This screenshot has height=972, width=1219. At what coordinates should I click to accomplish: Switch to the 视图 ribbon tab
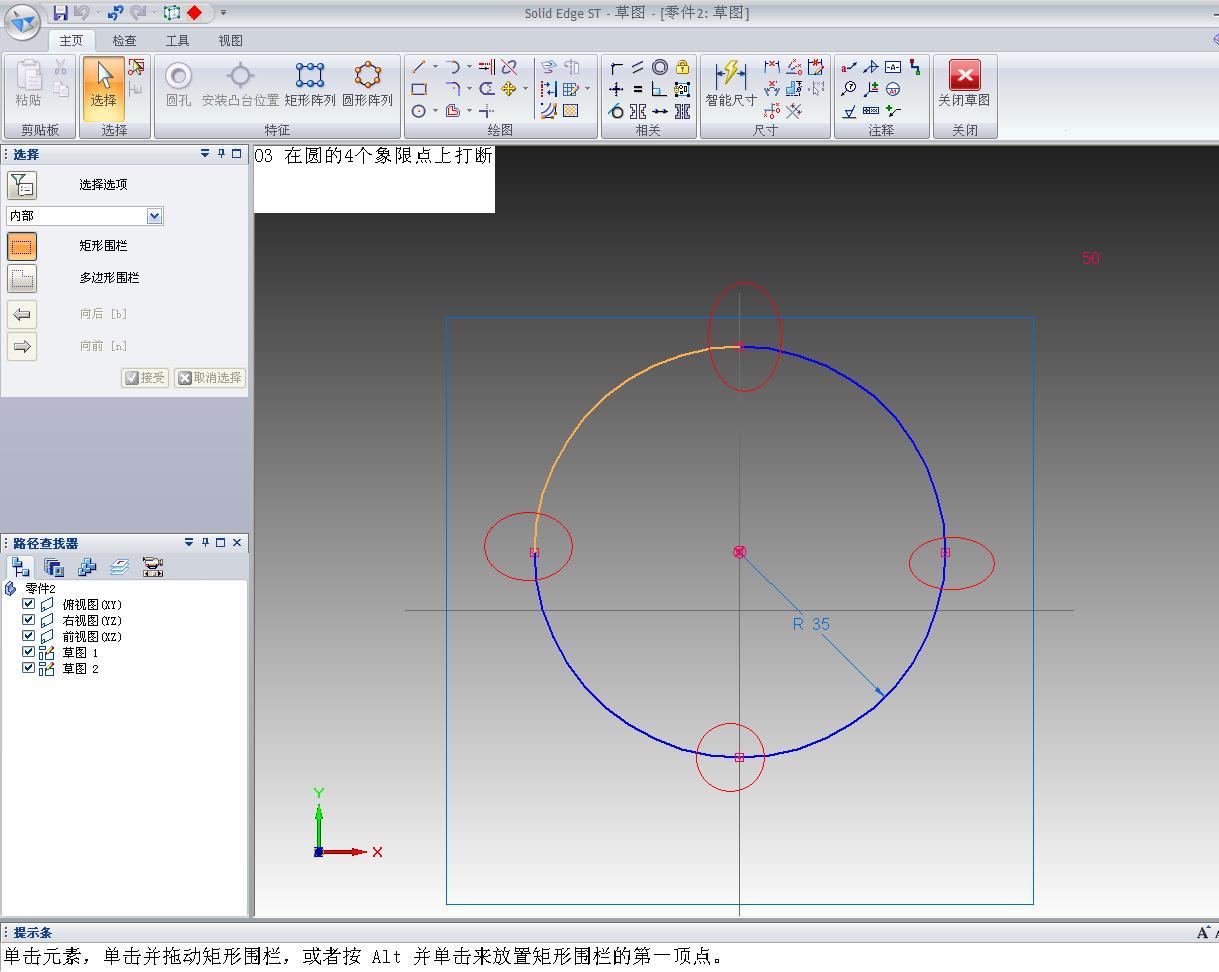230,41
